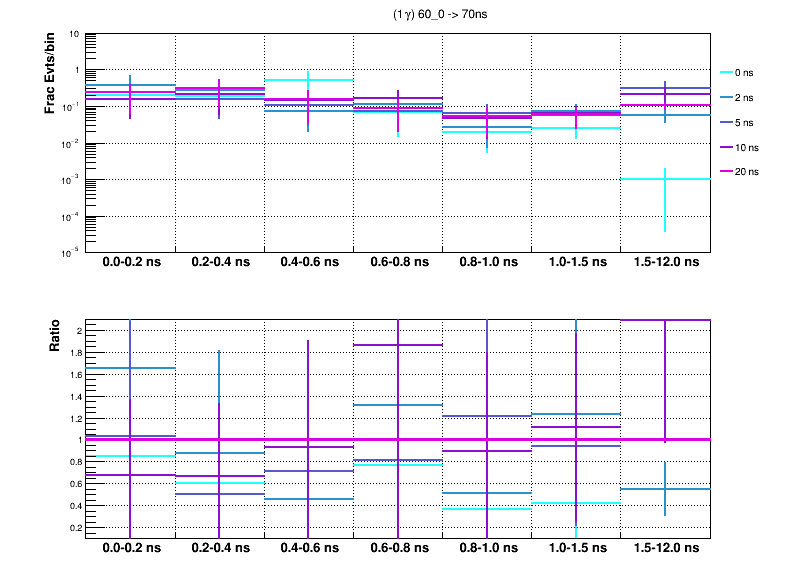This screenshot has width=796, height=572.
Task: Select the 5 ns legend color line
Action: coord(726,122)
